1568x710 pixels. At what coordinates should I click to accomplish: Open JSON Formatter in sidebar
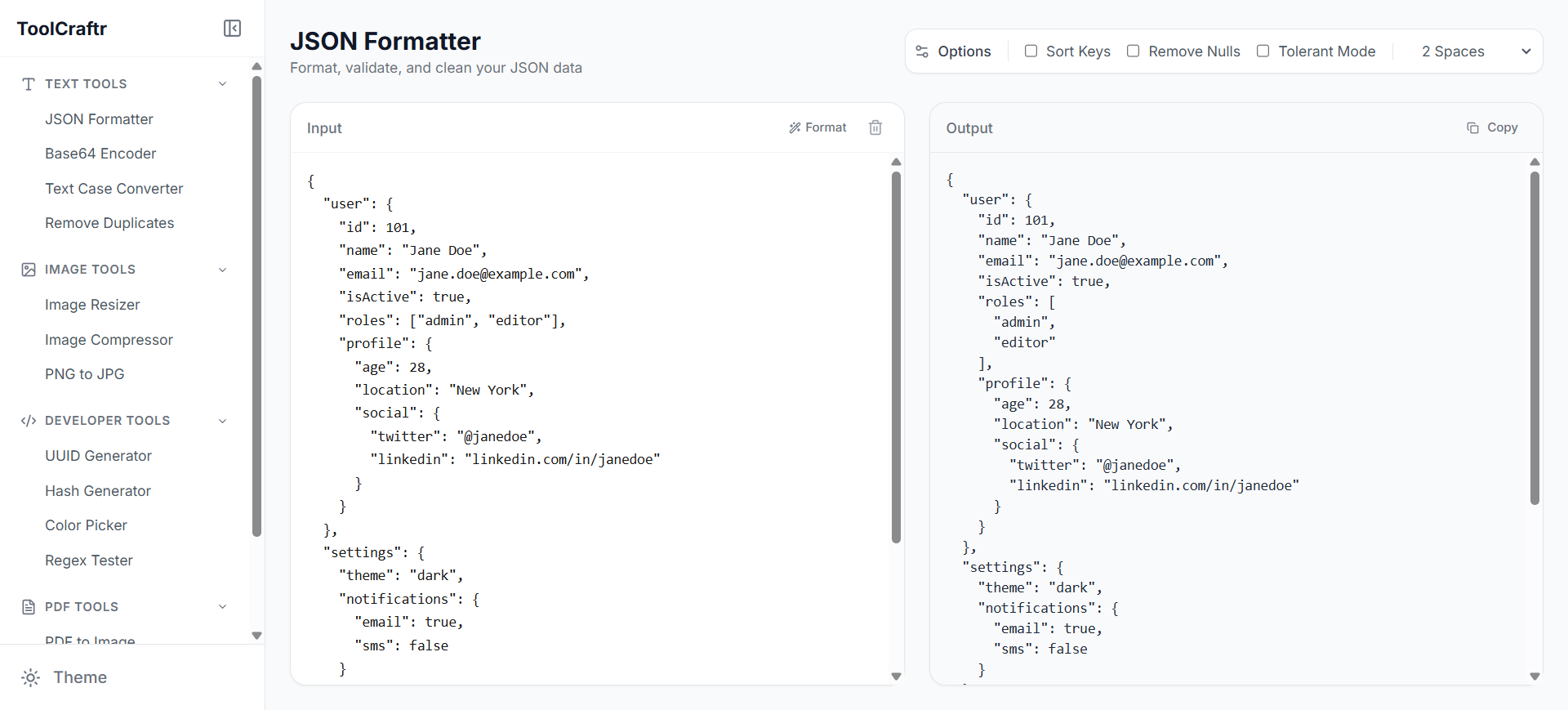(x=99, y=119)
